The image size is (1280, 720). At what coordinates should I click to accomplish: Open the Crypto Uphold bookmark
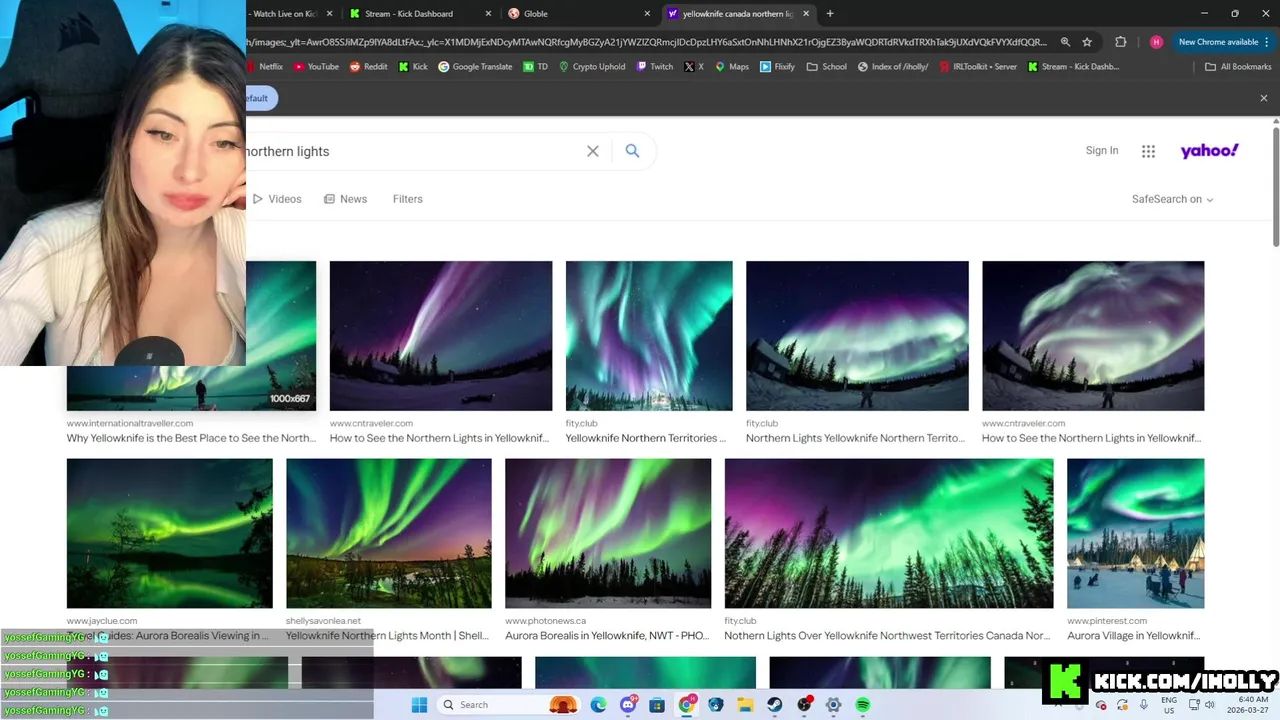pyautogui.click(x=592, y=67)
